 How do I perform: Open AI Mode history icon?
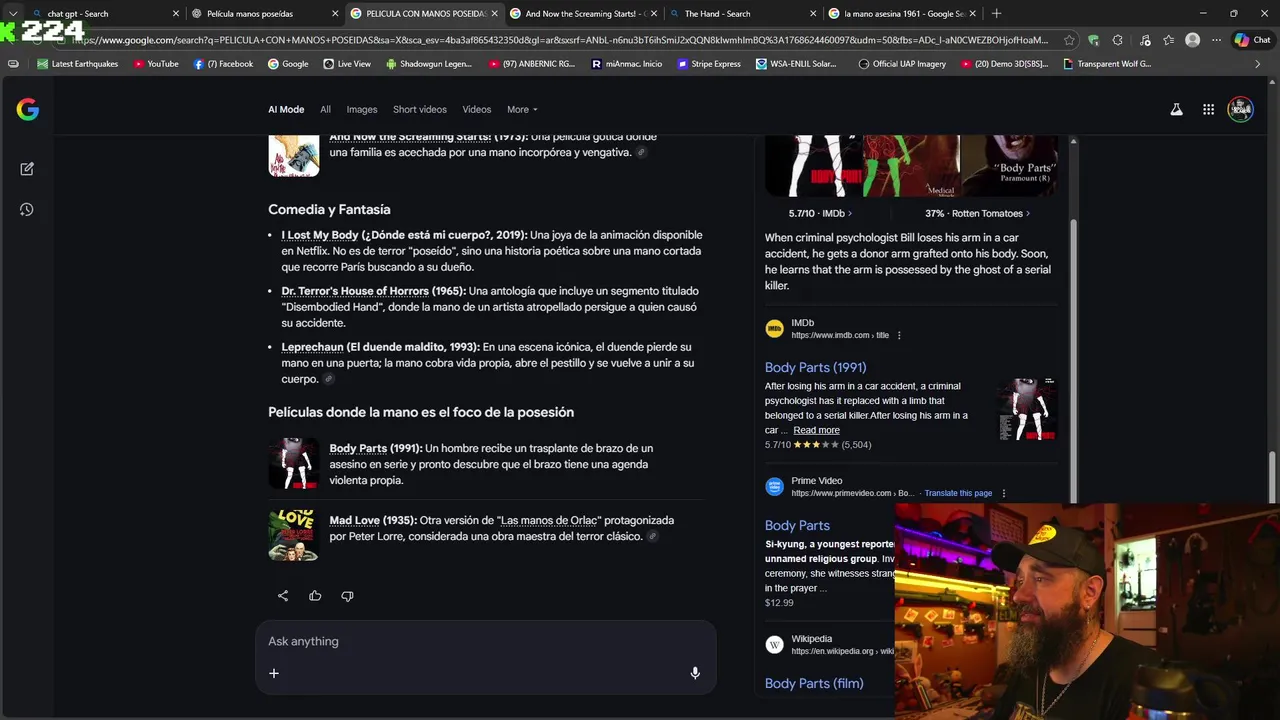tap(27, 209)
